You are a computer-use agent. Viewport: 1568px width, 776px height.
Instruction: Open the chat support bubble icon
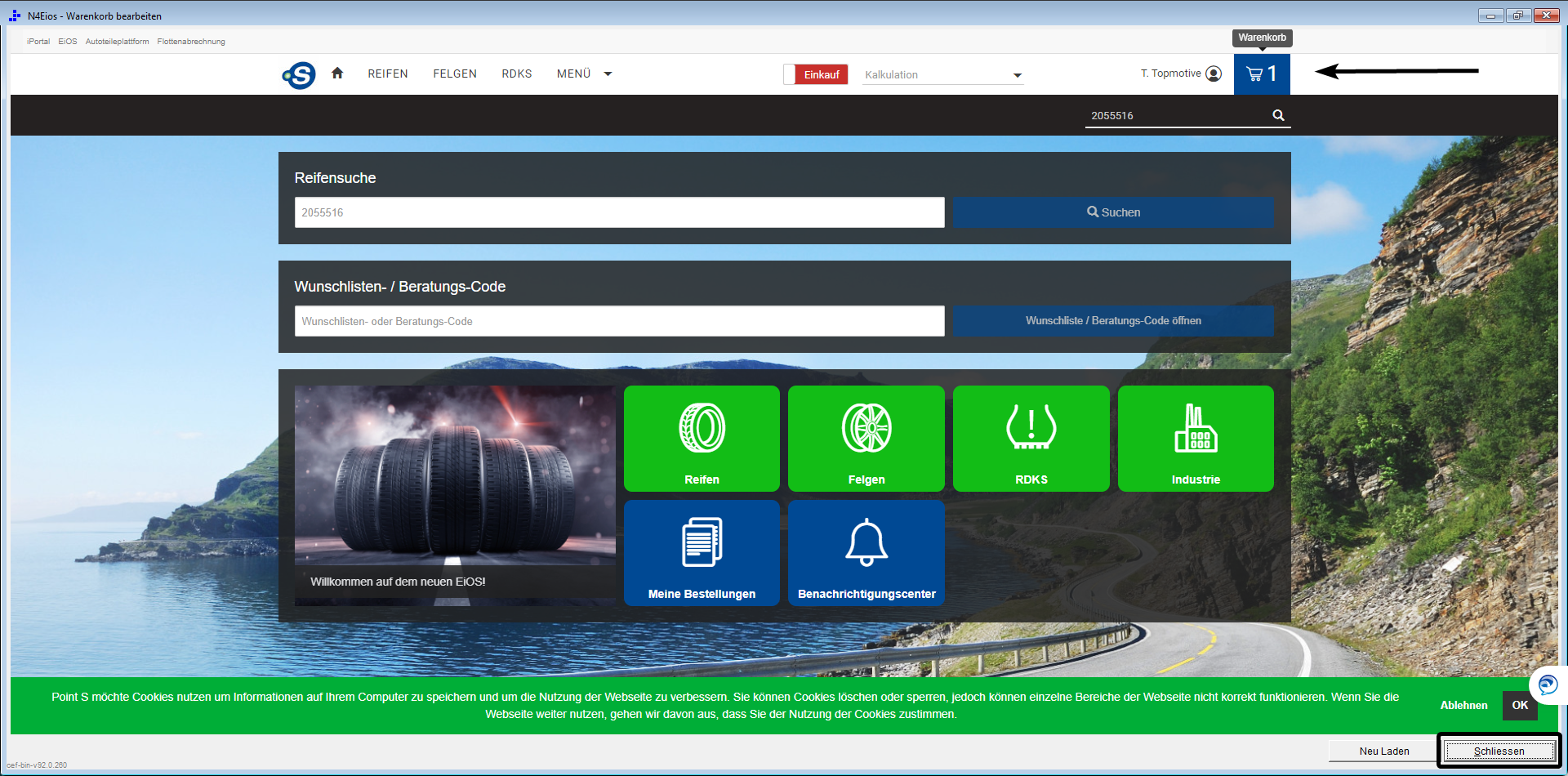[1548, 685]
